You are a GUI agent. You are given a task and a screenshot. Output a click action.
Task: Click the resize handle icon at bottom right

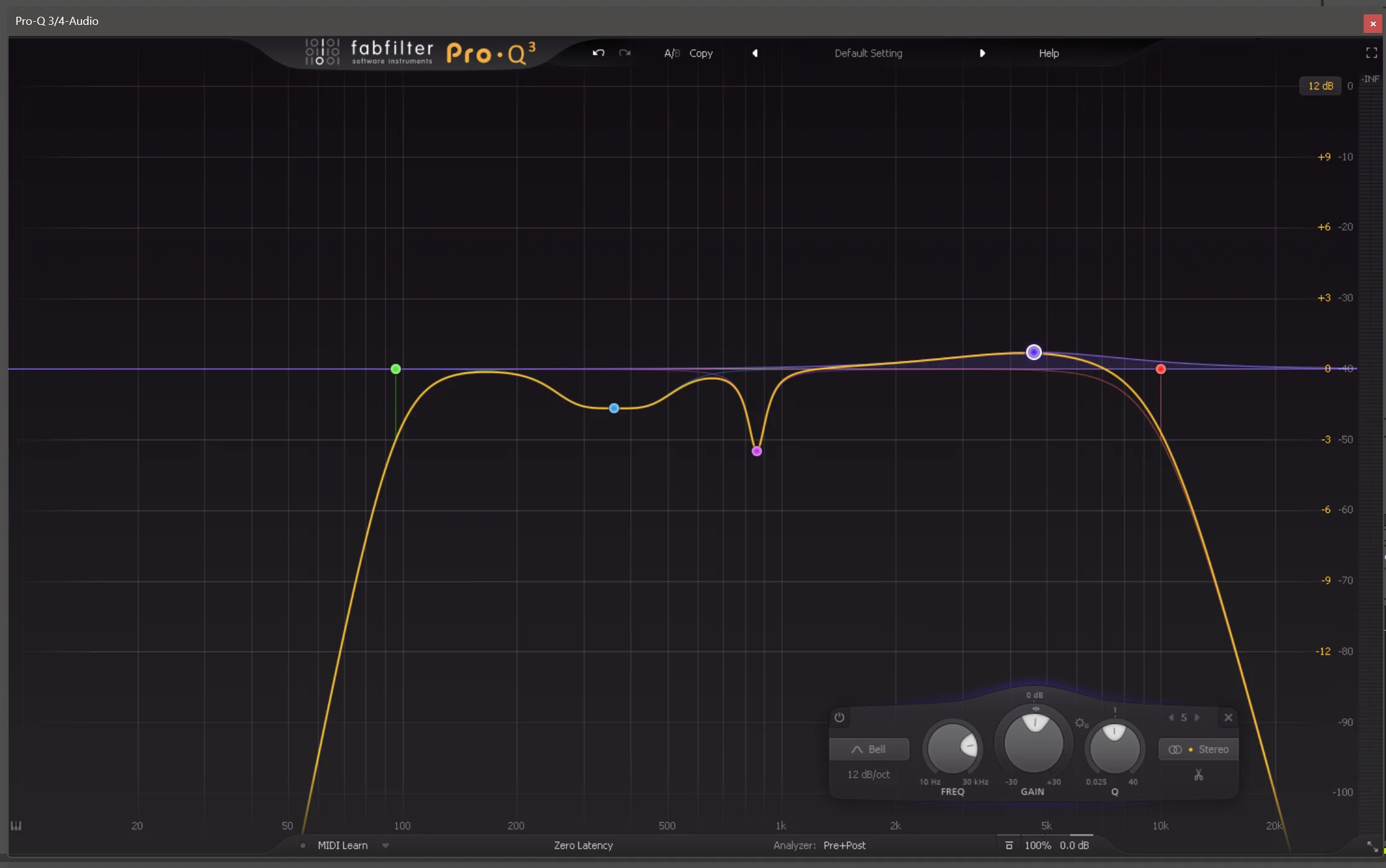tap(1372, 846)
